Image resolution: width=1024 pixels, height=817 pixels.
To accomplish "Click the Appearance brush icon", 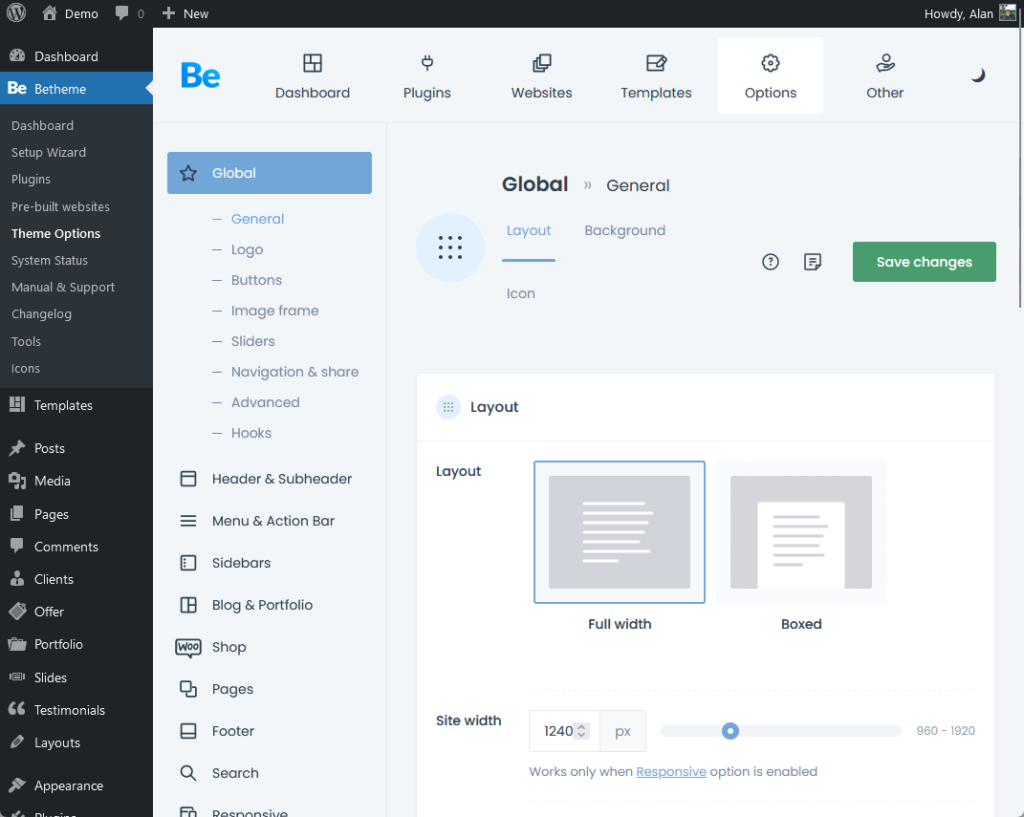I will 17,785.
